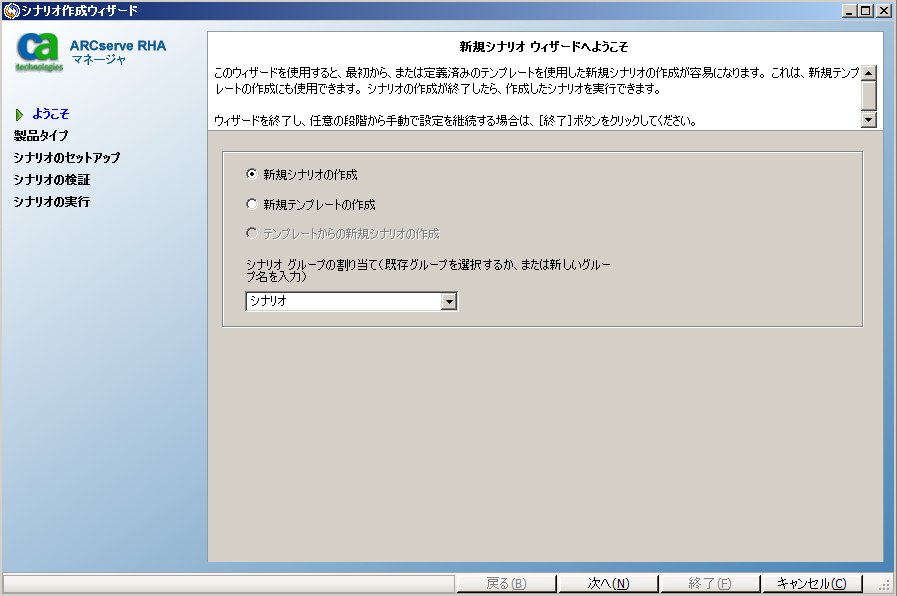Viewport: 897px width, 596px height.
Task: Click the ARCserve RHA マネージャ title text
Action: click(118, 52)
